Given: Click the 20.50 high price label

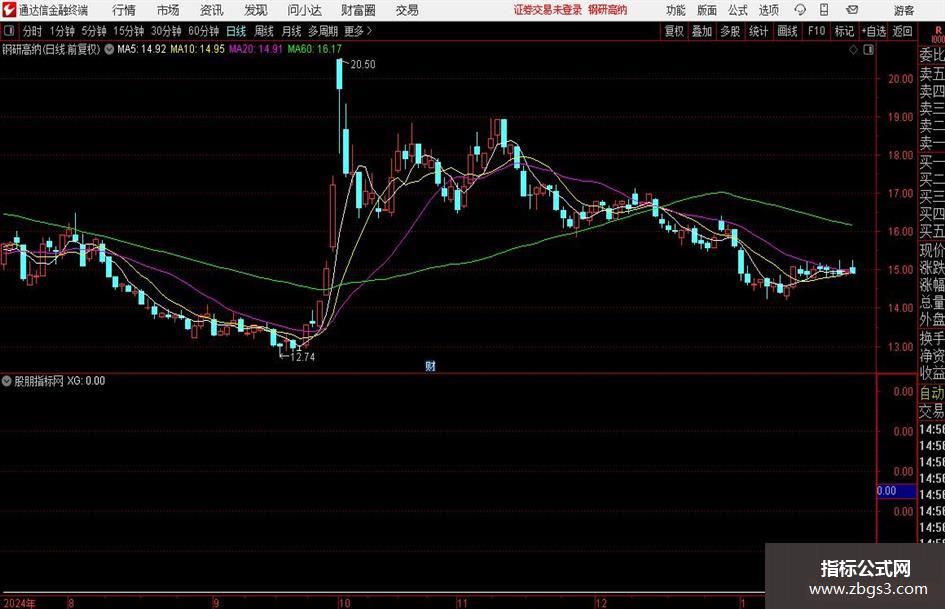Looking at the screenshot, I should point(363,65).
